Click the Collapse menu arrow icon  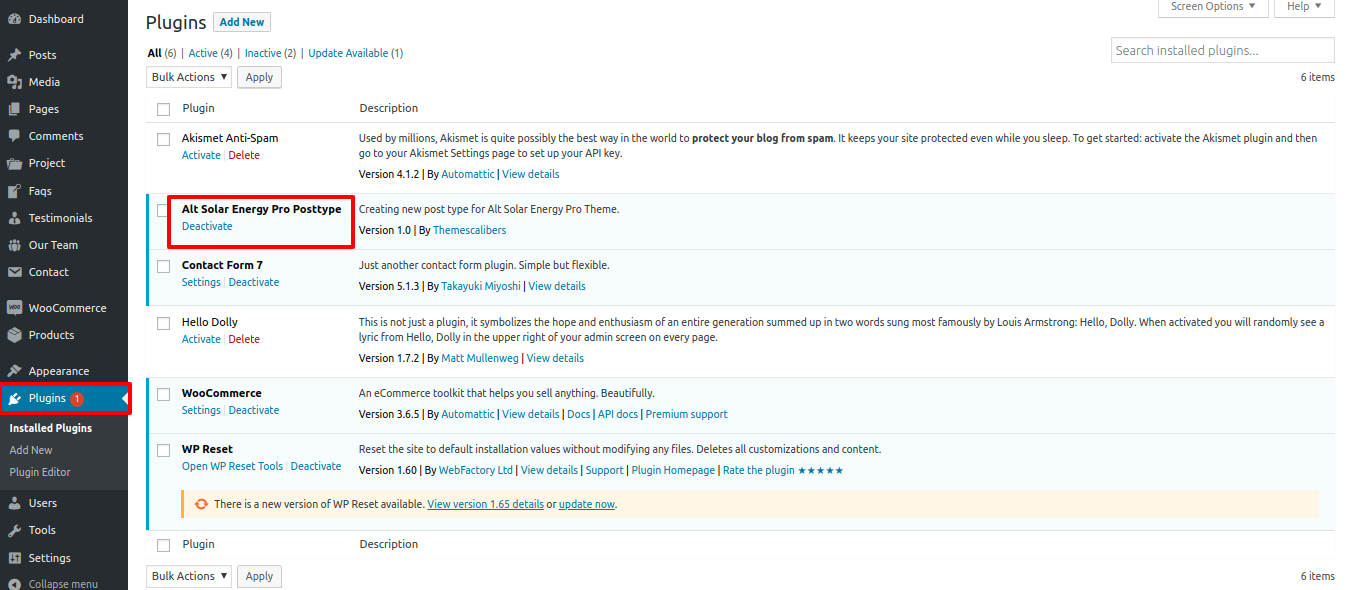14,584
